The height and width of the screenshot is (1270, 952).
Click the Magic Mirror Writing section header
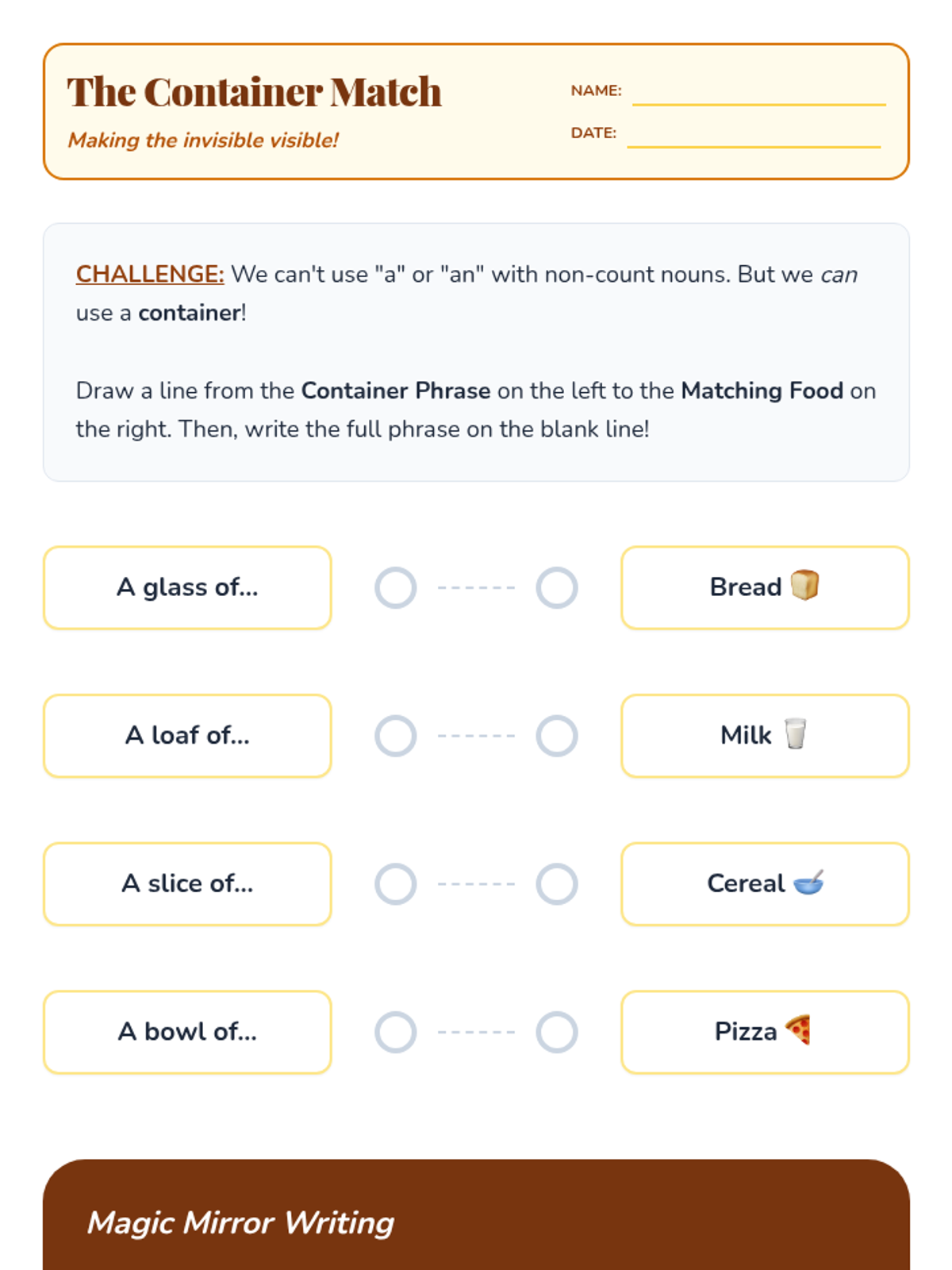point(240,1222)
